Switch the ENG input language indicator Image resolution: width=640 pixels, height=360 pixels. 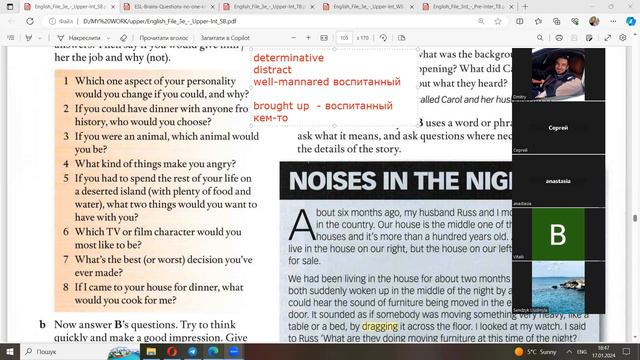(x=582, y=351)
